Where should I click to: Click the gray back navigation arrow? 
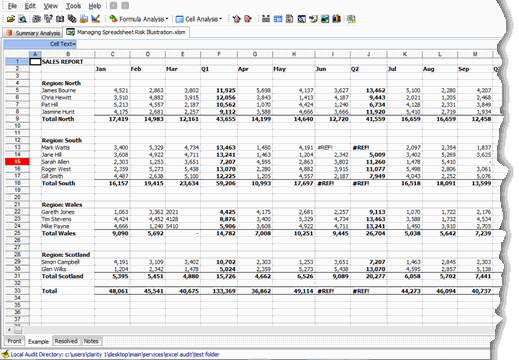(113, 6)
